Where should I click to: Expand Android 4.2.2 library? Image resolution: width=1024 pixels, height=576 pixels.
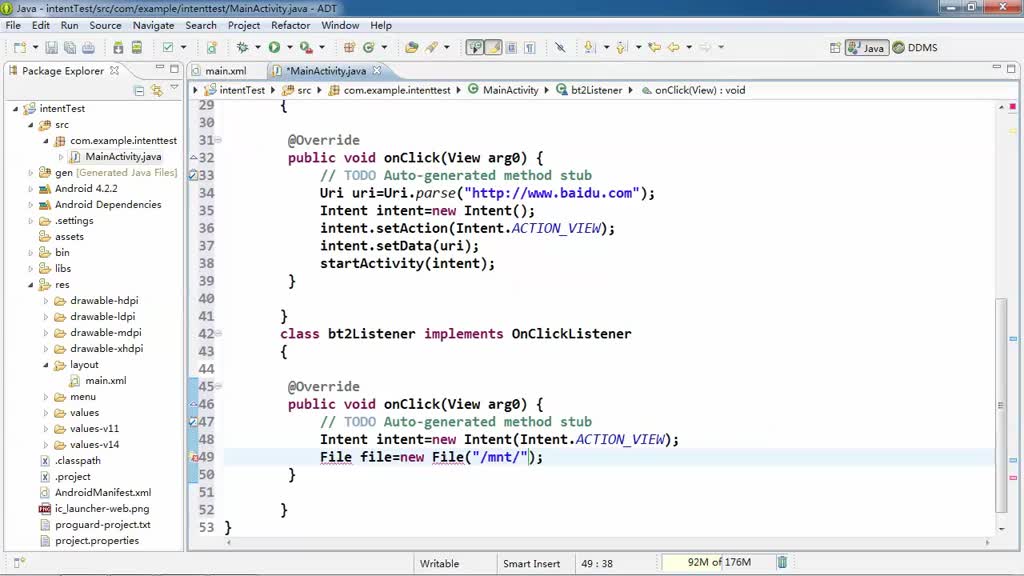click(x=31, y=189)
